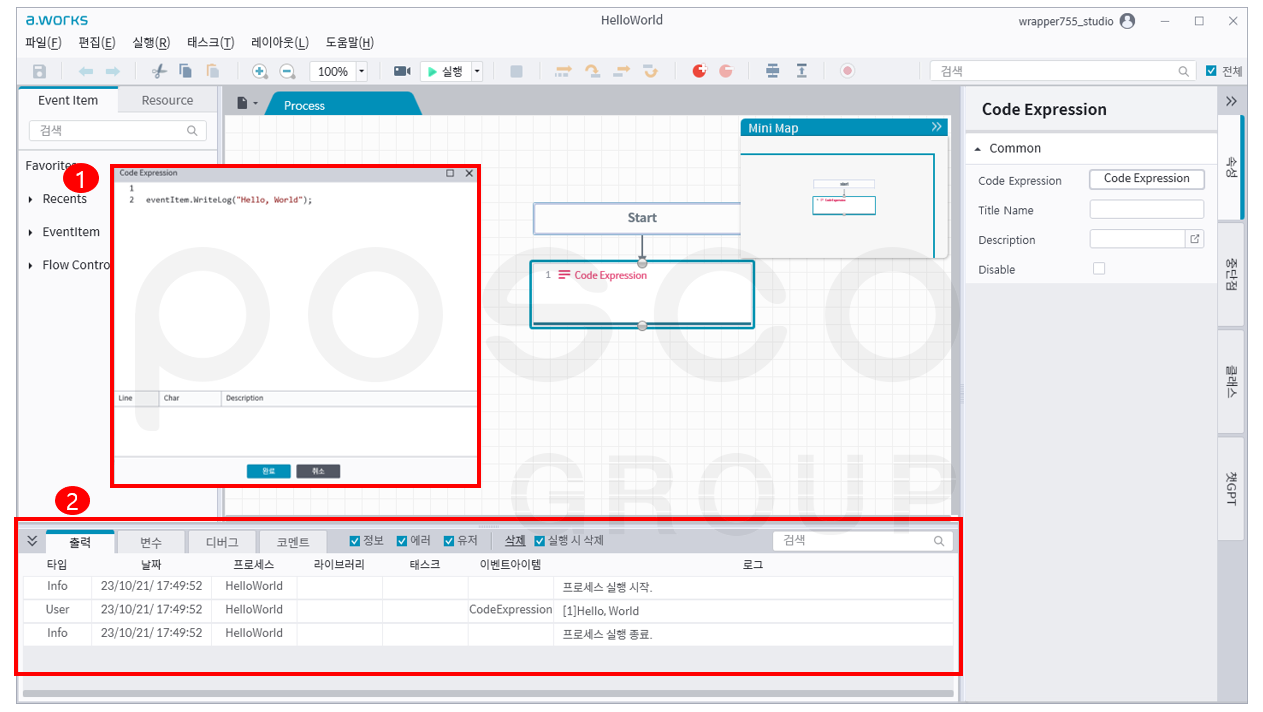The width and height of the screenshot is (1263, 712).
Task: Expand the EventItem tree node
Action: tap(31, 232)
